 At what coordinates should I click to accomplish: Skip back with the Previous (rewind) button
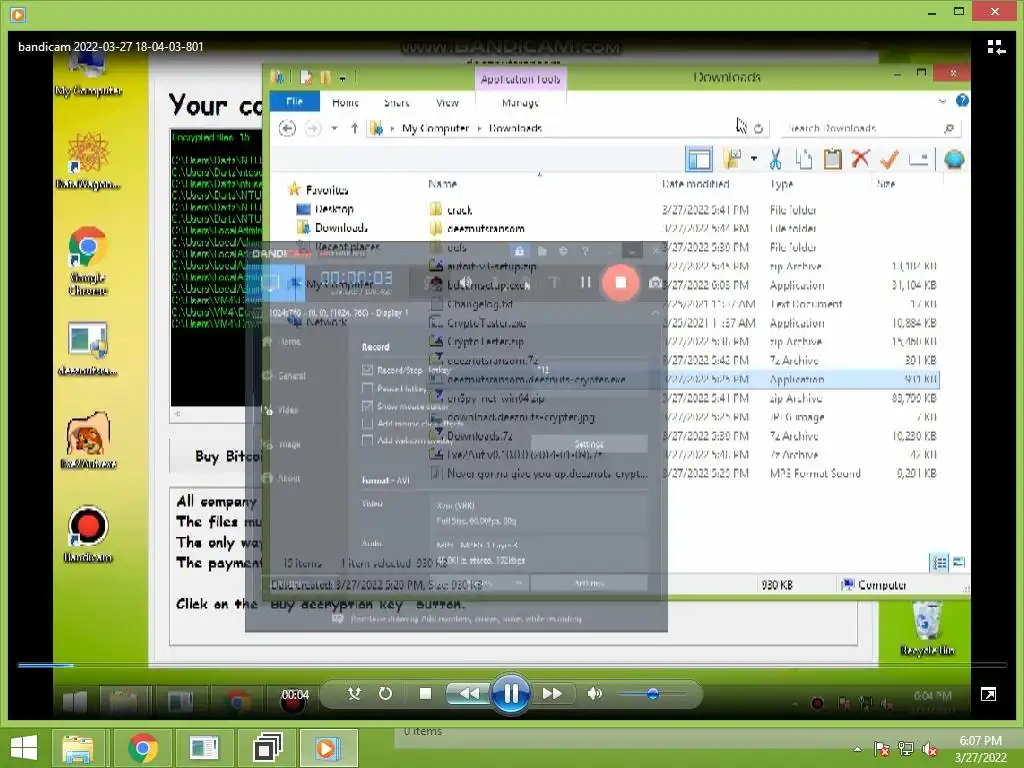coord(469,694)
